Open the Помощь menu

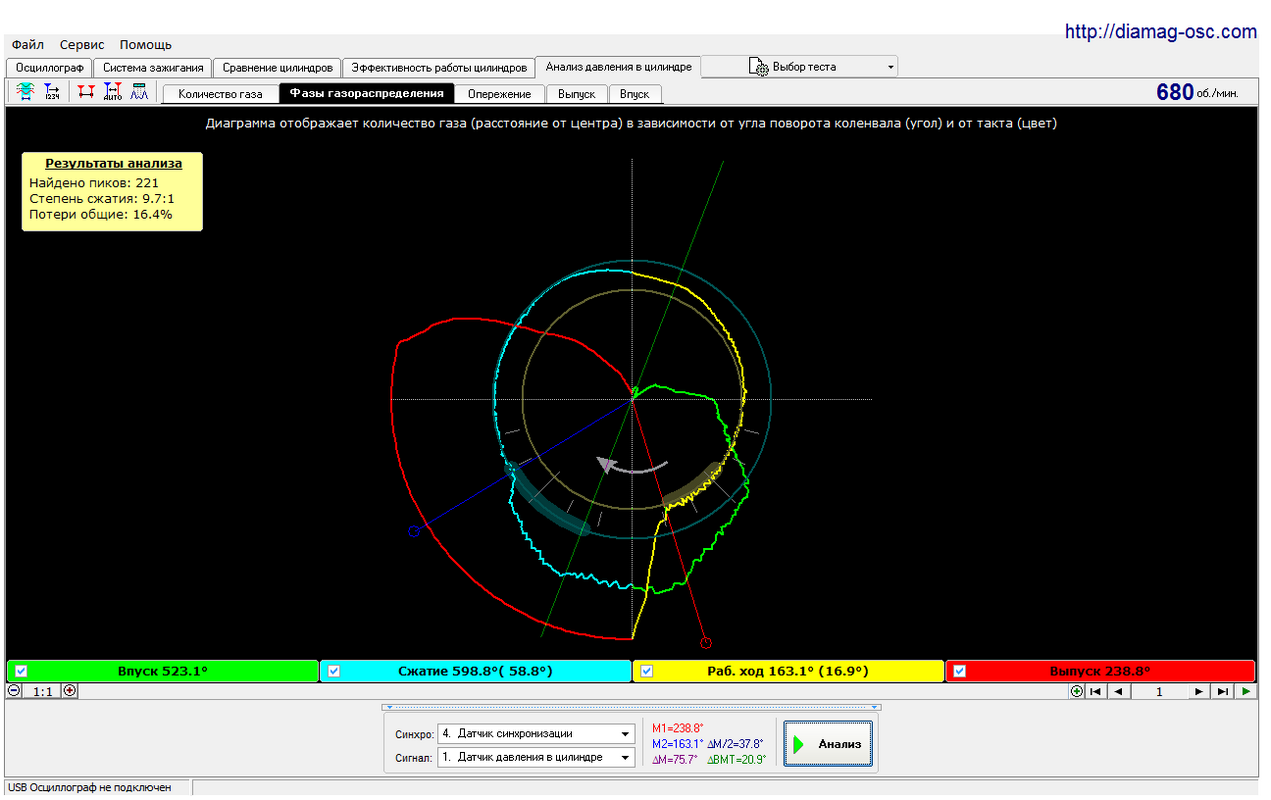click(146, 45)
